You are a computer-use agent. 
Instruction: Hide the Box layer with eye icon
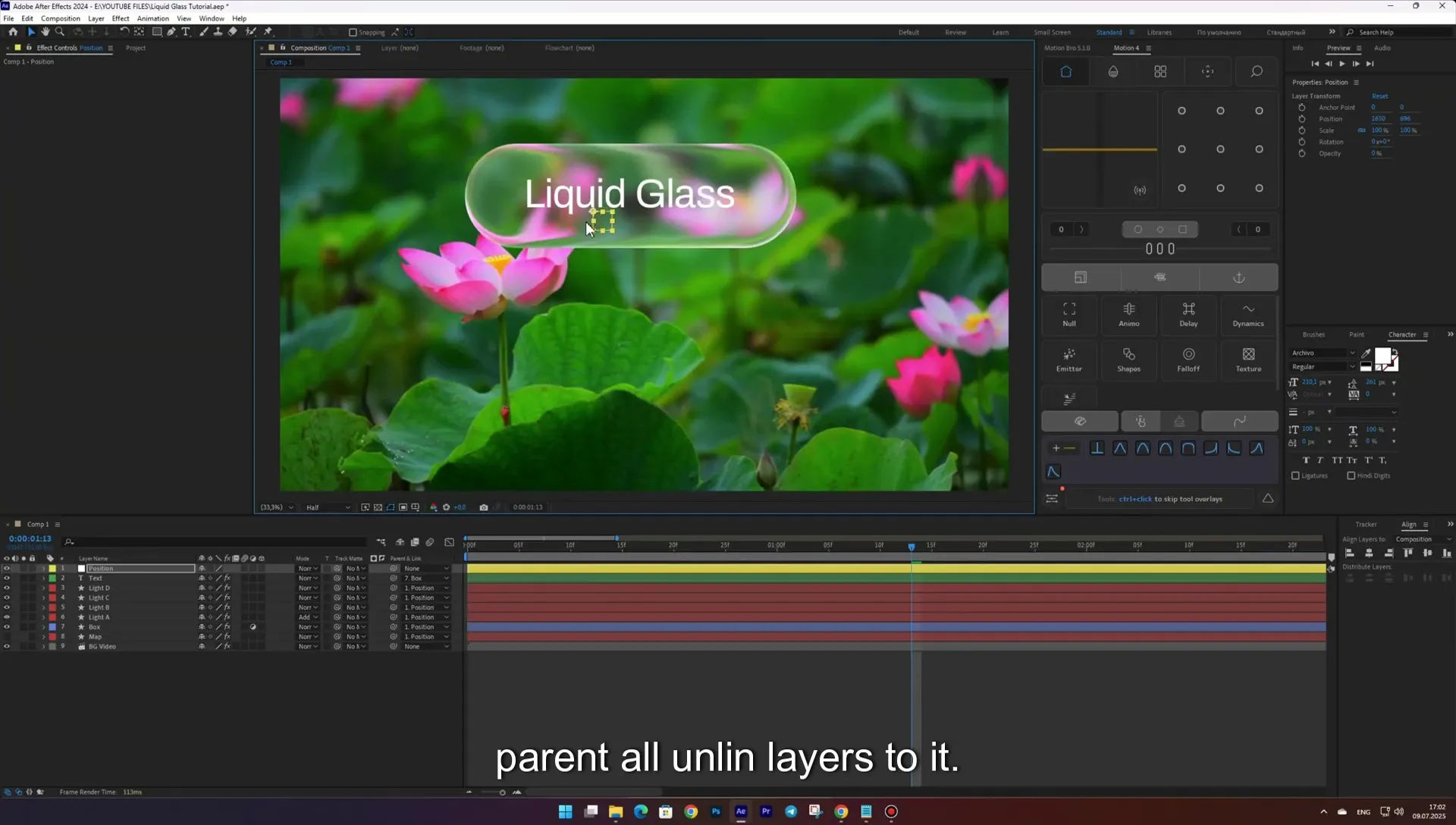click(x=7, y=627)
